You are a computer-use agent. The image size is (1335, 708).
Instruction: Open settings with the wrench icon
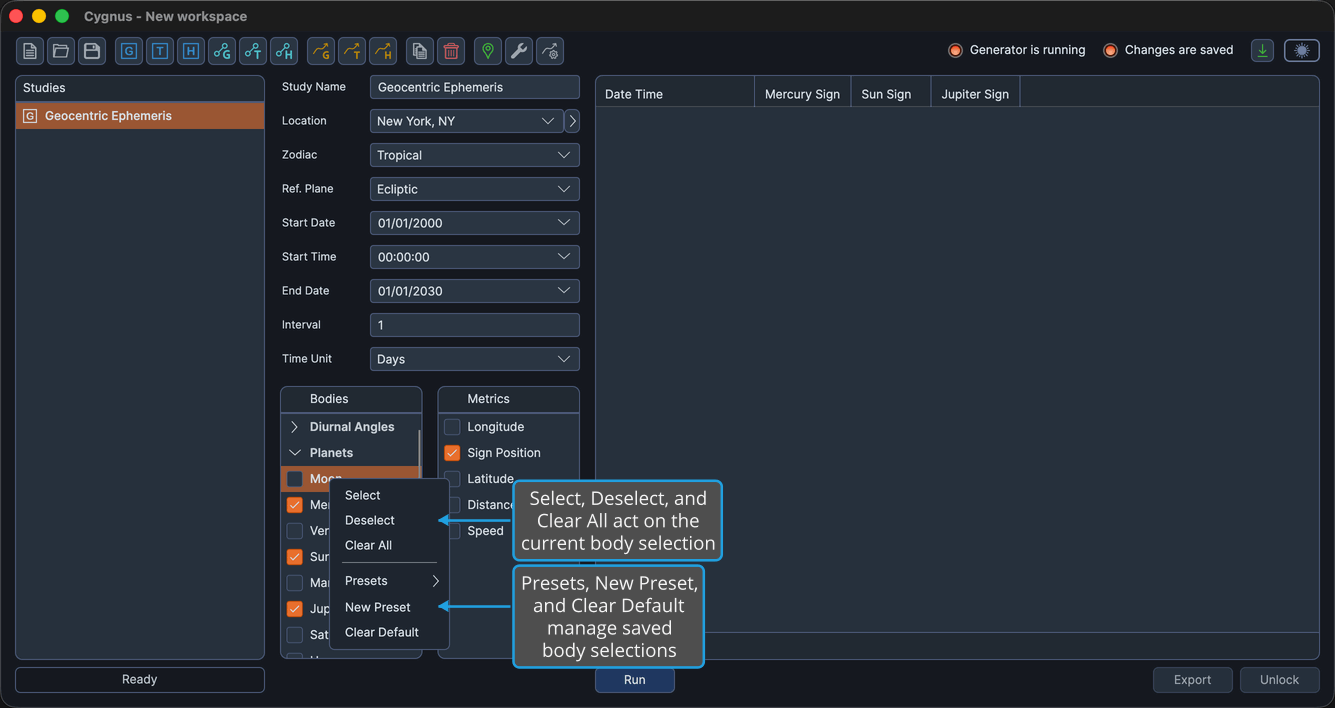519,51
